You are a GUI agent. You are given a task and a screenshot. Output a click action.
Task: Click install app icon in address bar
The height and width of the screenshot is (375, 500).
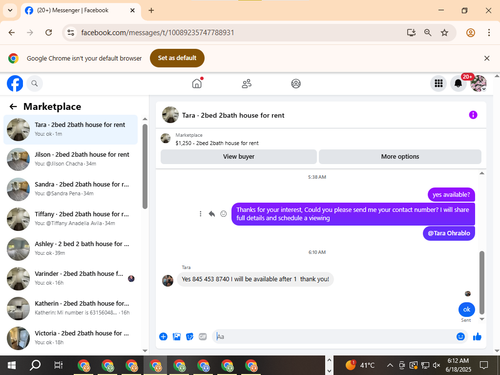[x=411, y=33]
